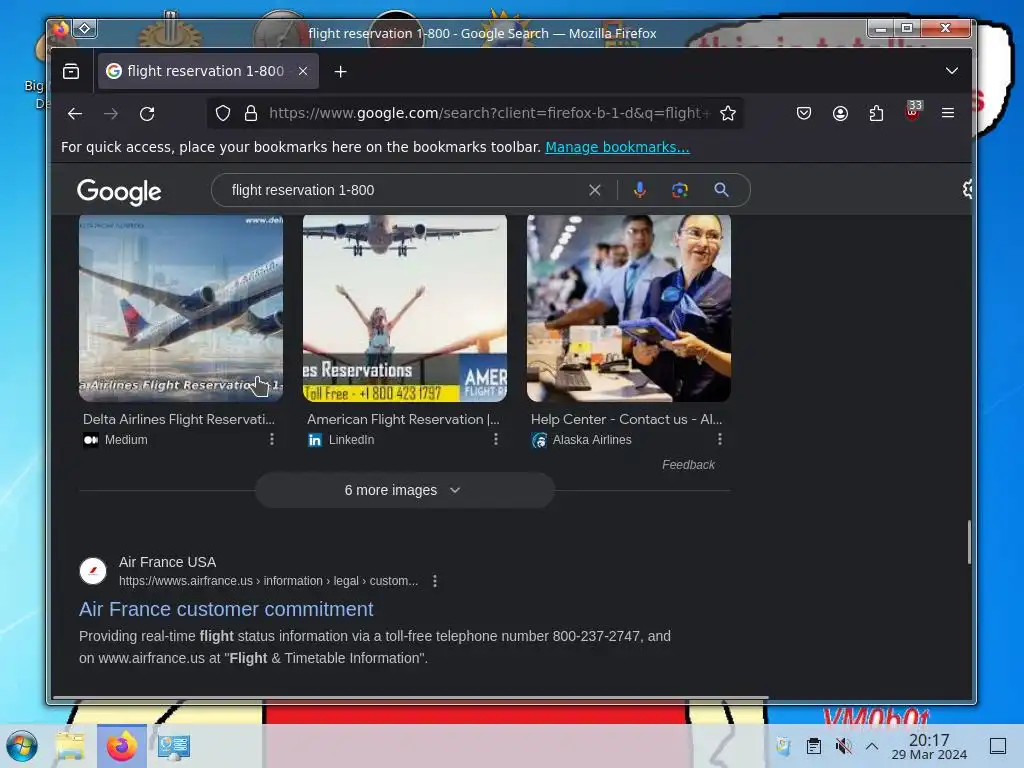1024x768 pixels.
Task: Click the Show desktop tray button
Action: (998, 746)
